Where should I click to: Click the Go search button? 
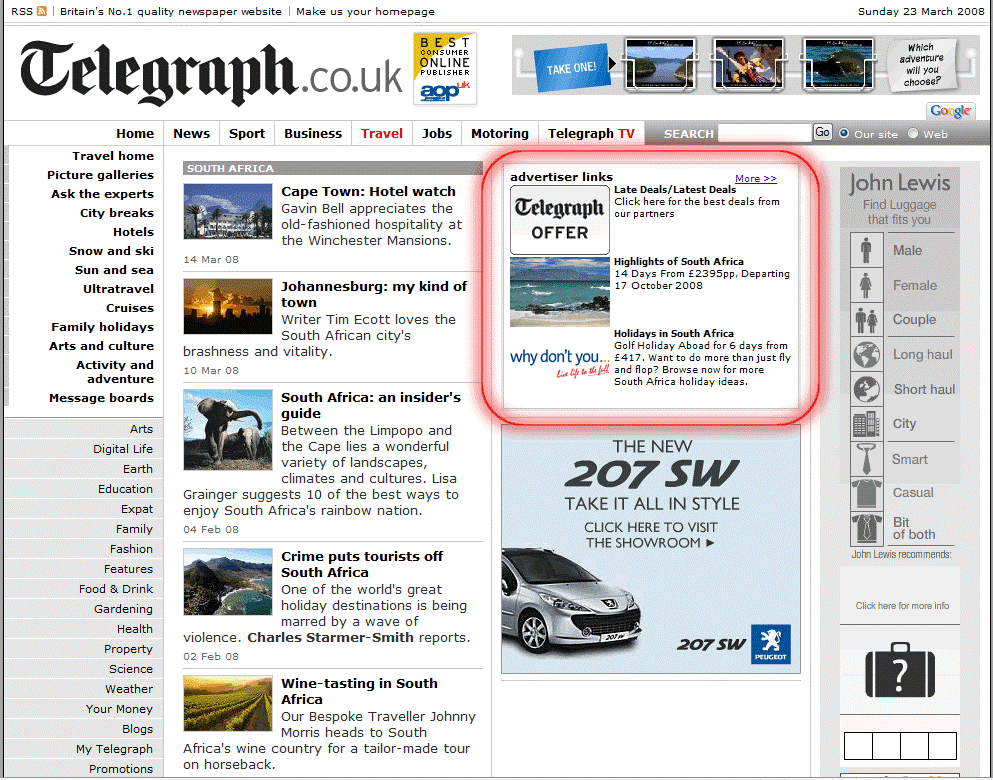tap(822, 132)
